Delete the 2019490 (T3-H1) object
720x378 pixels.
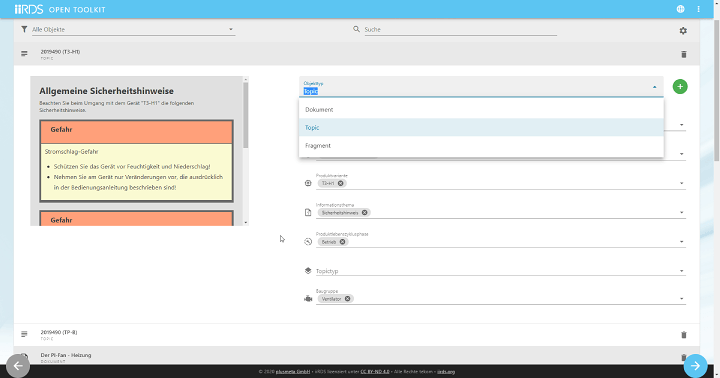coord(684,54)
